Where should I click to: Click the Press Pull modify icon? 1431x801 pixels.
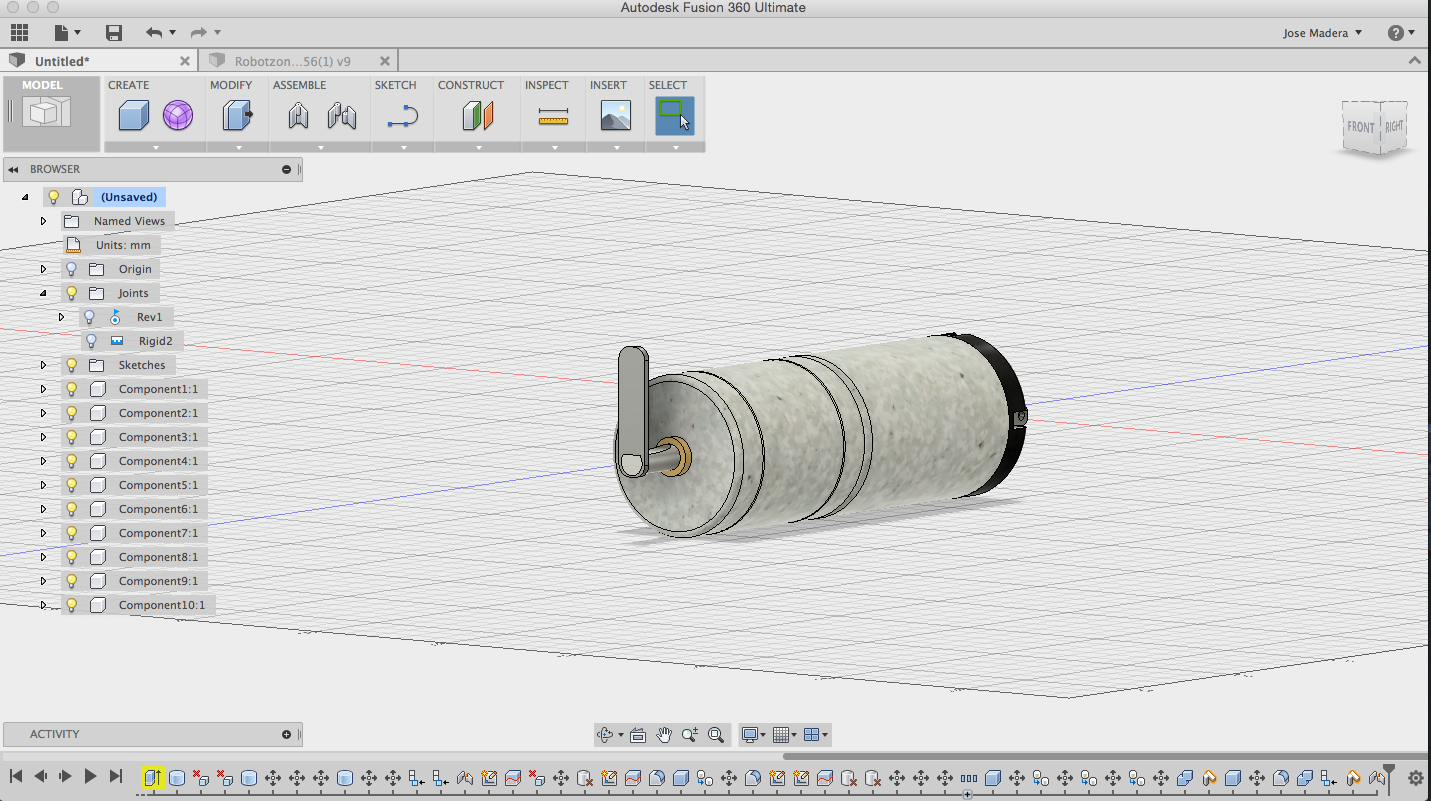[237, 116]
